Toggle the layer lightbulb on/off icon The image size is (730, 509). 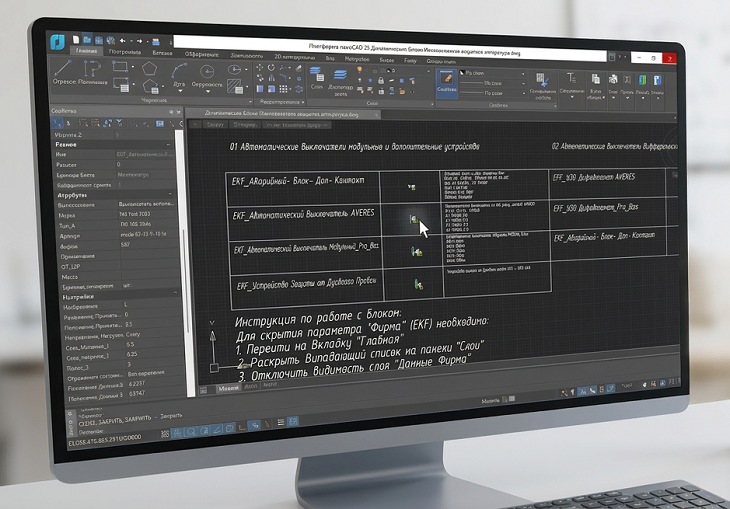click(x=359, y=69)
